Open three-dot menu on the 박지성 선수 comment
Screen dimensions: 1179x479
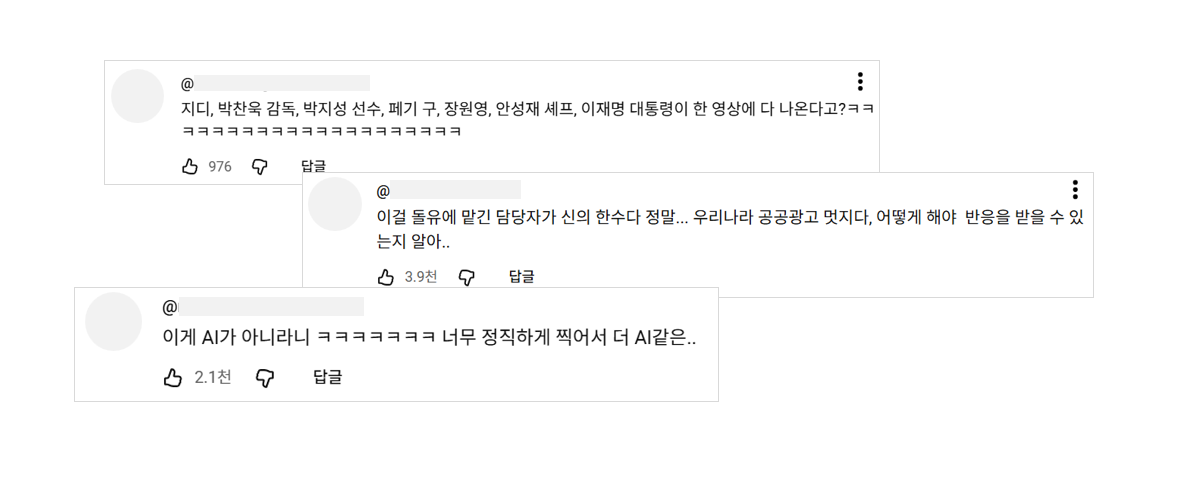tap(860, 82)
